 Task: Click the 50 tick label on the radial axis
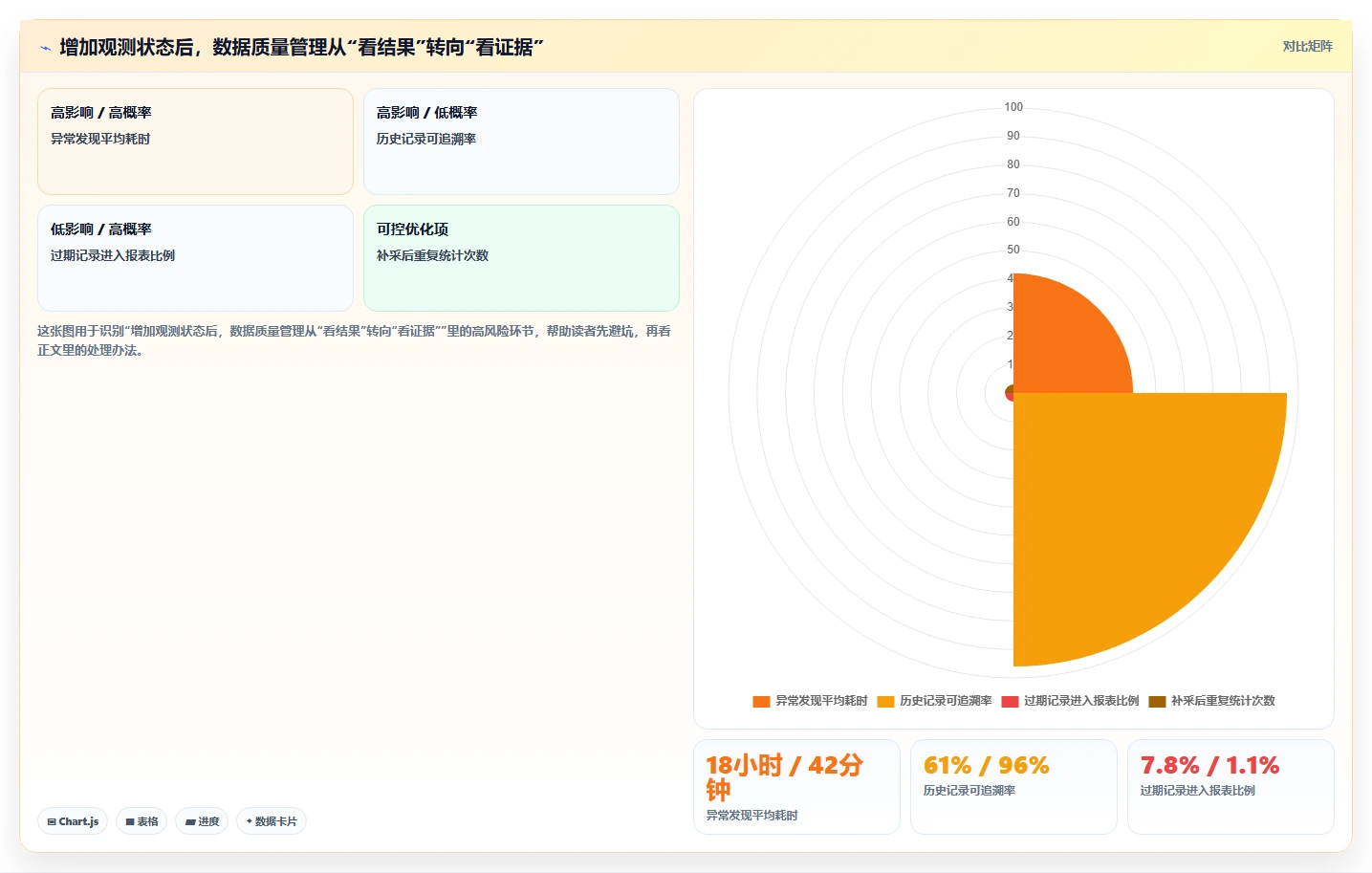1013,250
